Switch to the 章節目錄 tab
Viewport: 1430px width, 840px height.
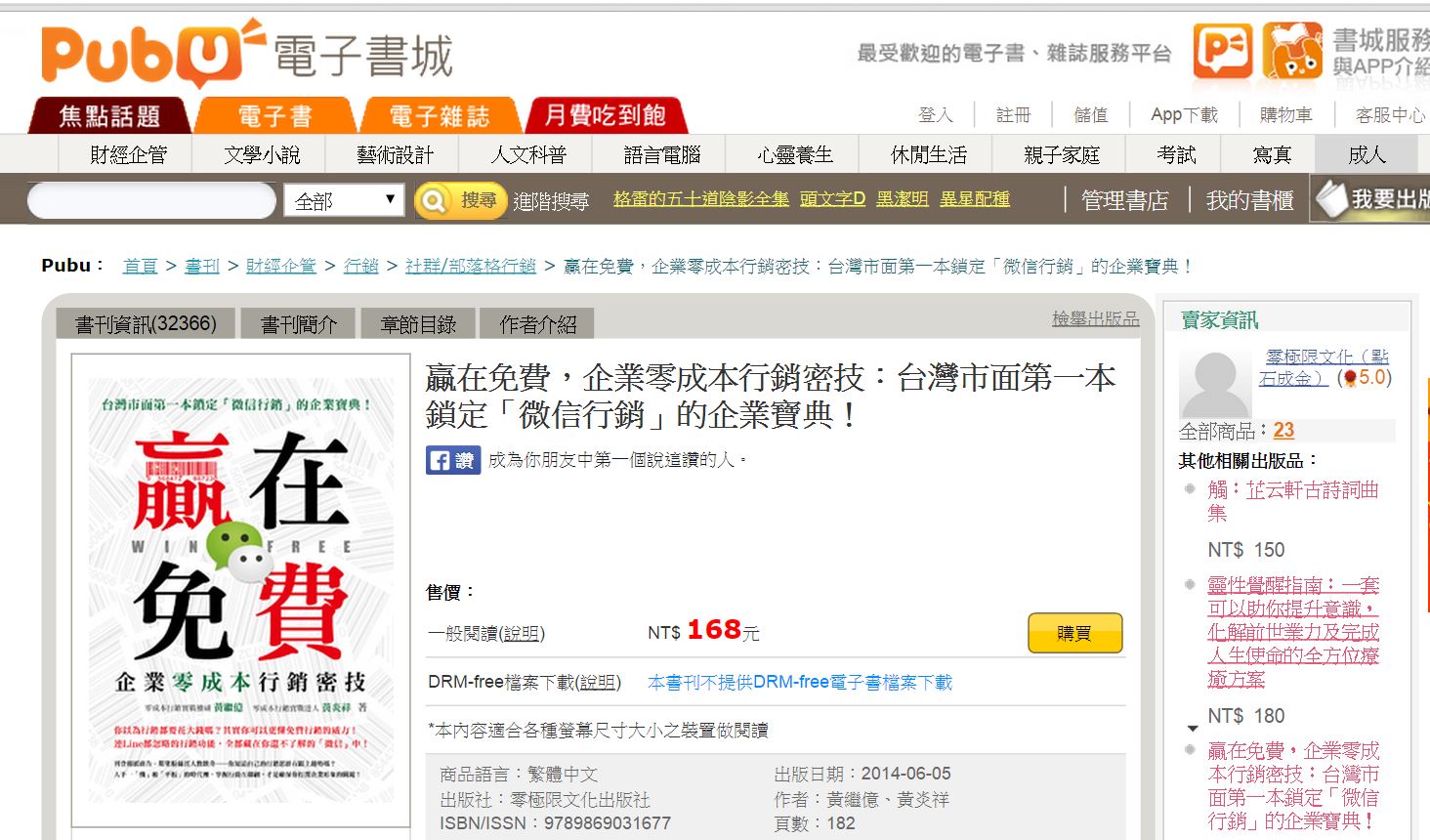[x=418, y=324]
